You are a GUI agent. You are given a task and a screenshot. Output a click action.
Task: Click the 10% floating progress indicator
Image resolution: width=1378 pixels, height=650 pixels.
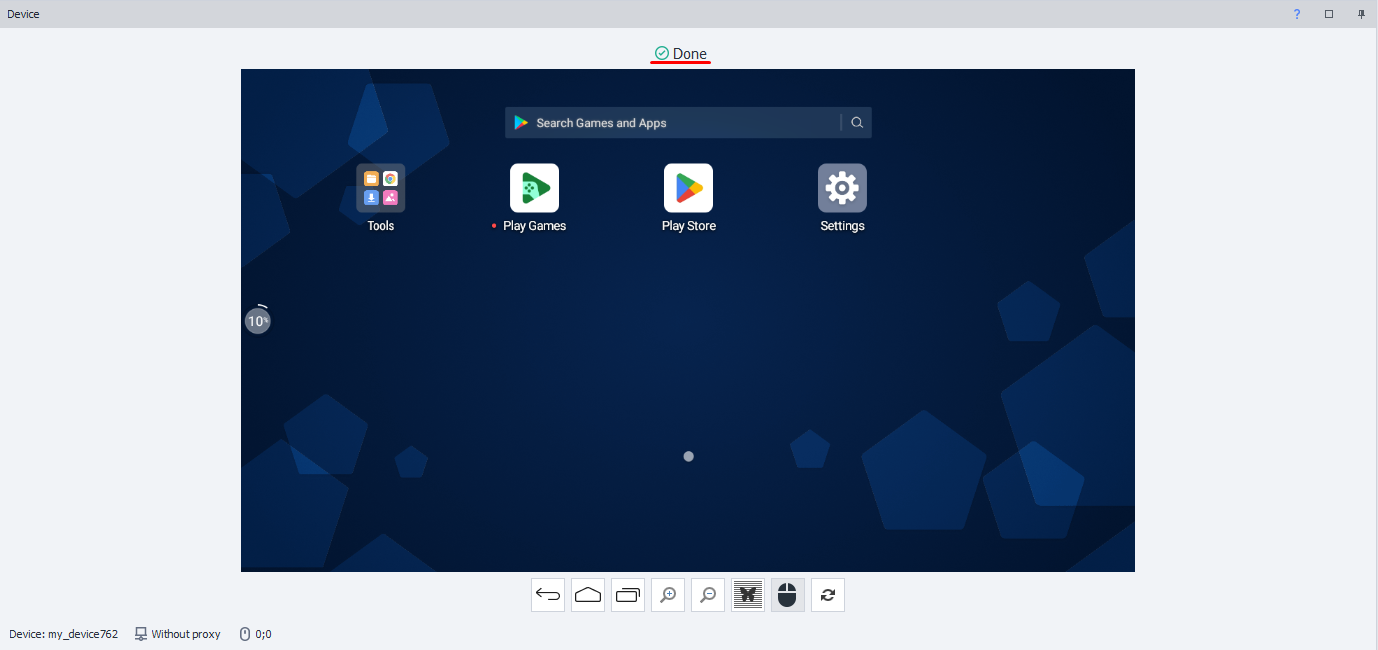click(258, 321)
